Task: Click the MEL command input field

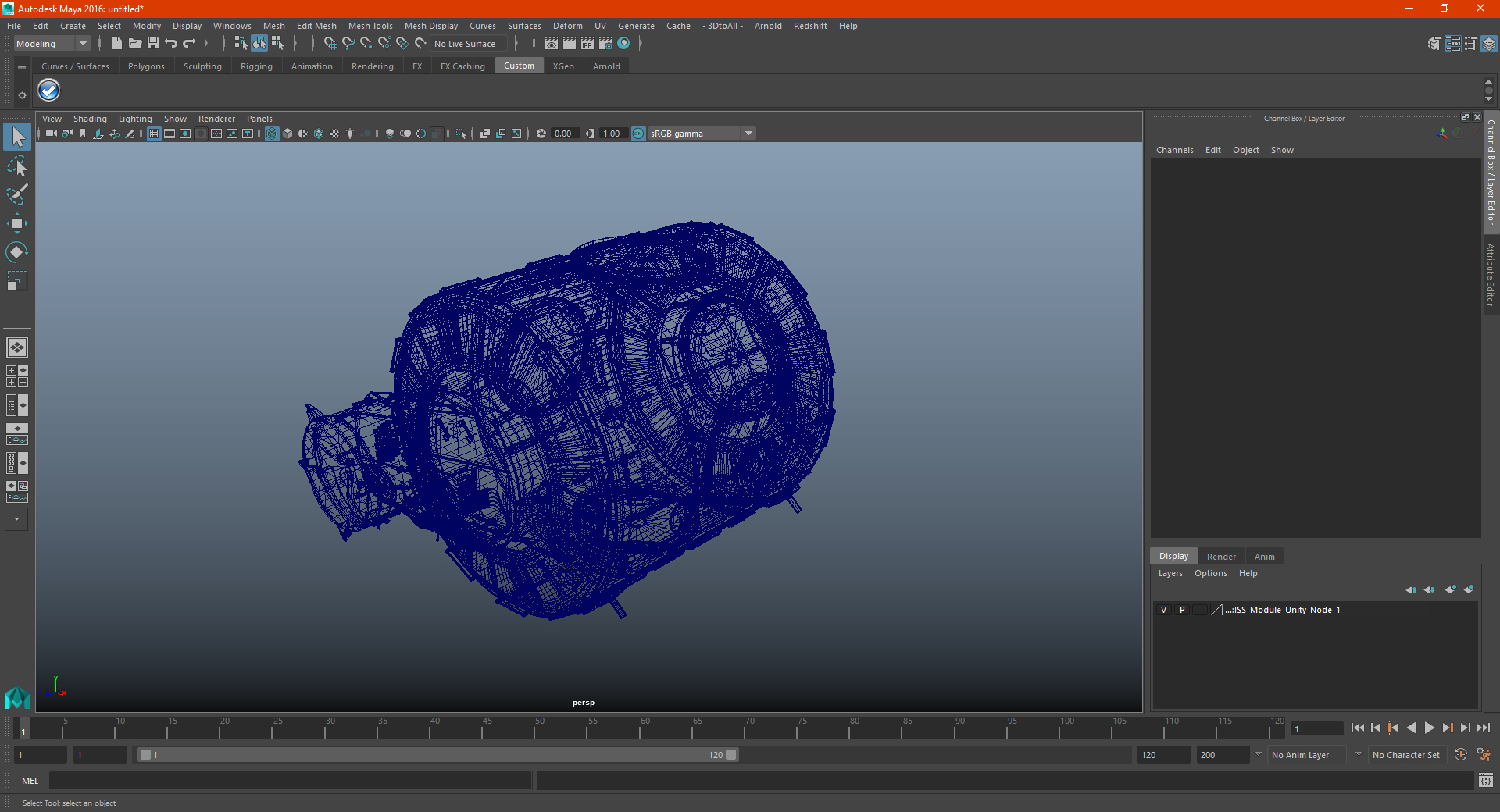Action: pyautogui.click(x=289, y=781)
